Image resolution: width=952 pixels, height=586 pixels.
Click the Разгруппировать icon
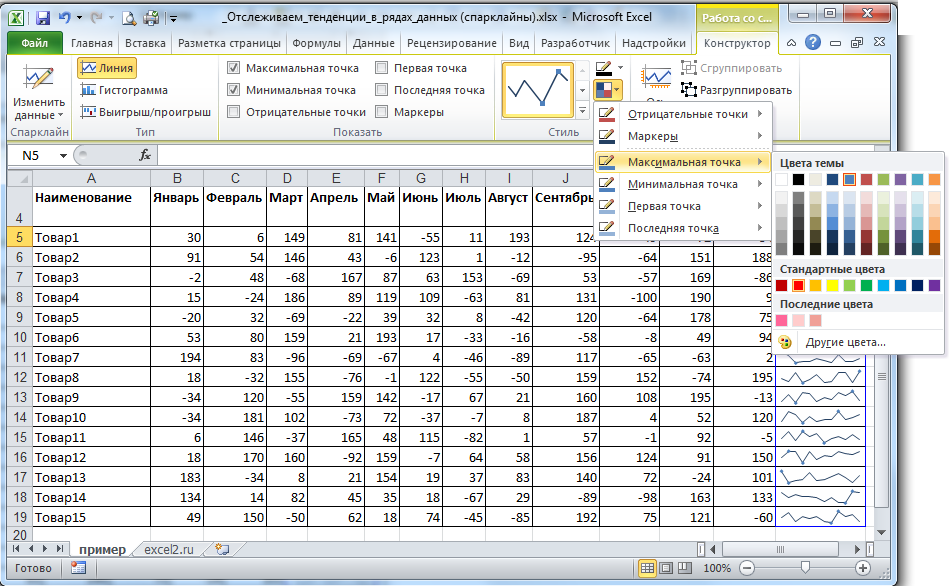(x=690, y=90)
